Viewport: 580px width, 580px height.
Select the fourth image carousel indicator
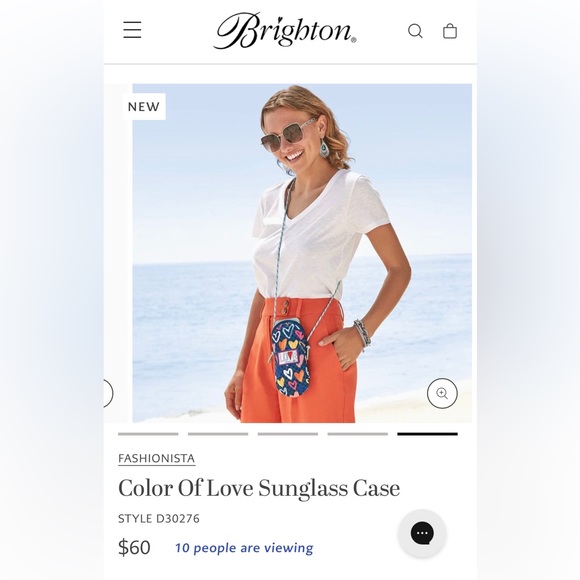coord(358,434)
